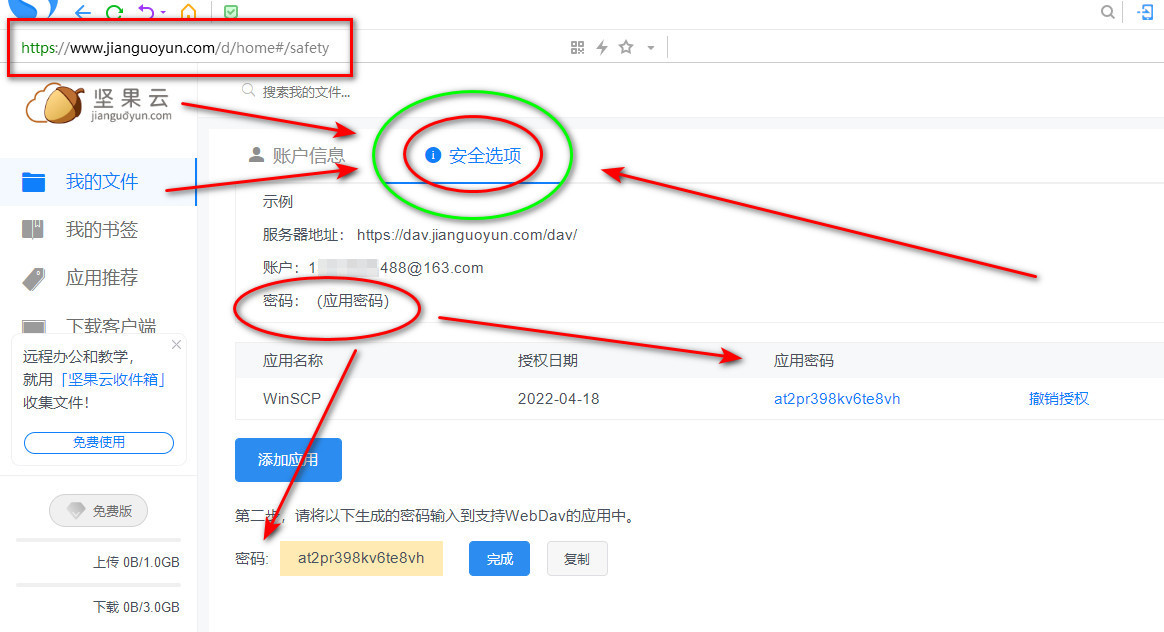Viewport: 1164px width, 632px height.
Task: Expand the bookmark dropdown arrow
Action: point(651,48)
